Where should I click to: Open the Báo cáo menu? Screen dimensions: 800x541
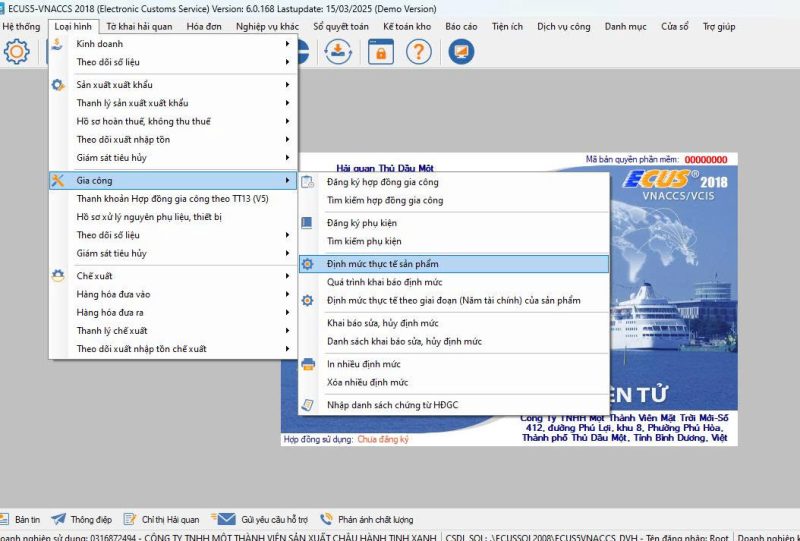pos(461,27)
